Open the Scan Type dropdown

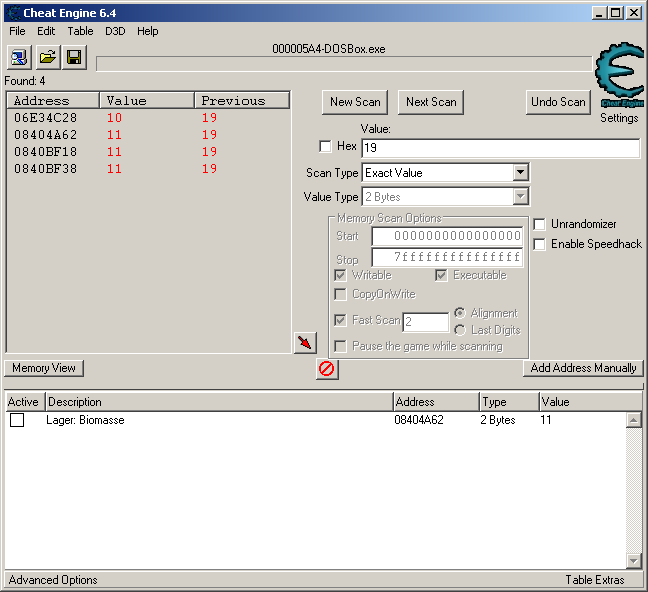click(x=521, y=172)
